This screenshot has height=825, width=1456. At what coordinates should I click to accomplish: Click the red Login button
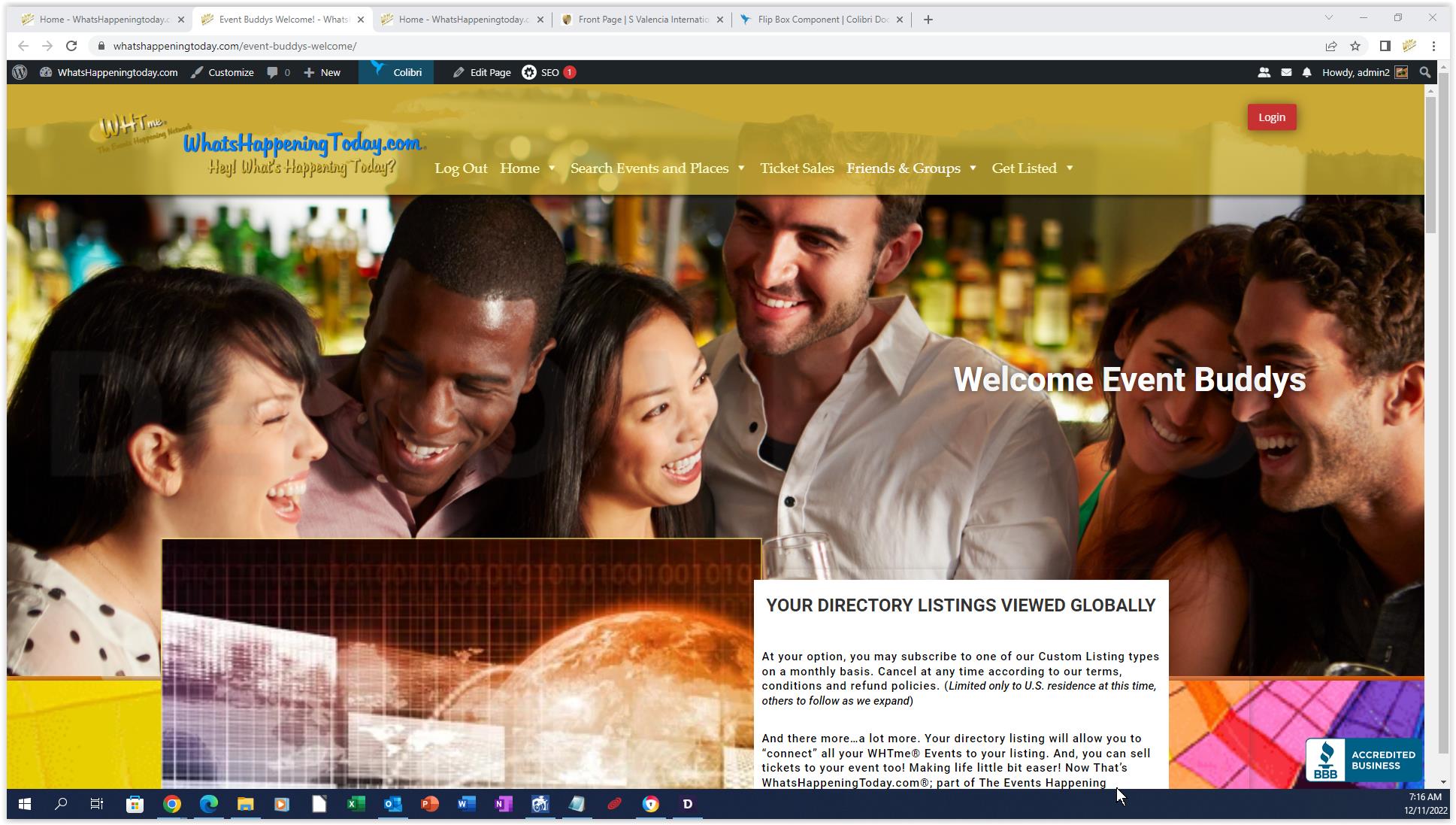[x=1272, y=117]
